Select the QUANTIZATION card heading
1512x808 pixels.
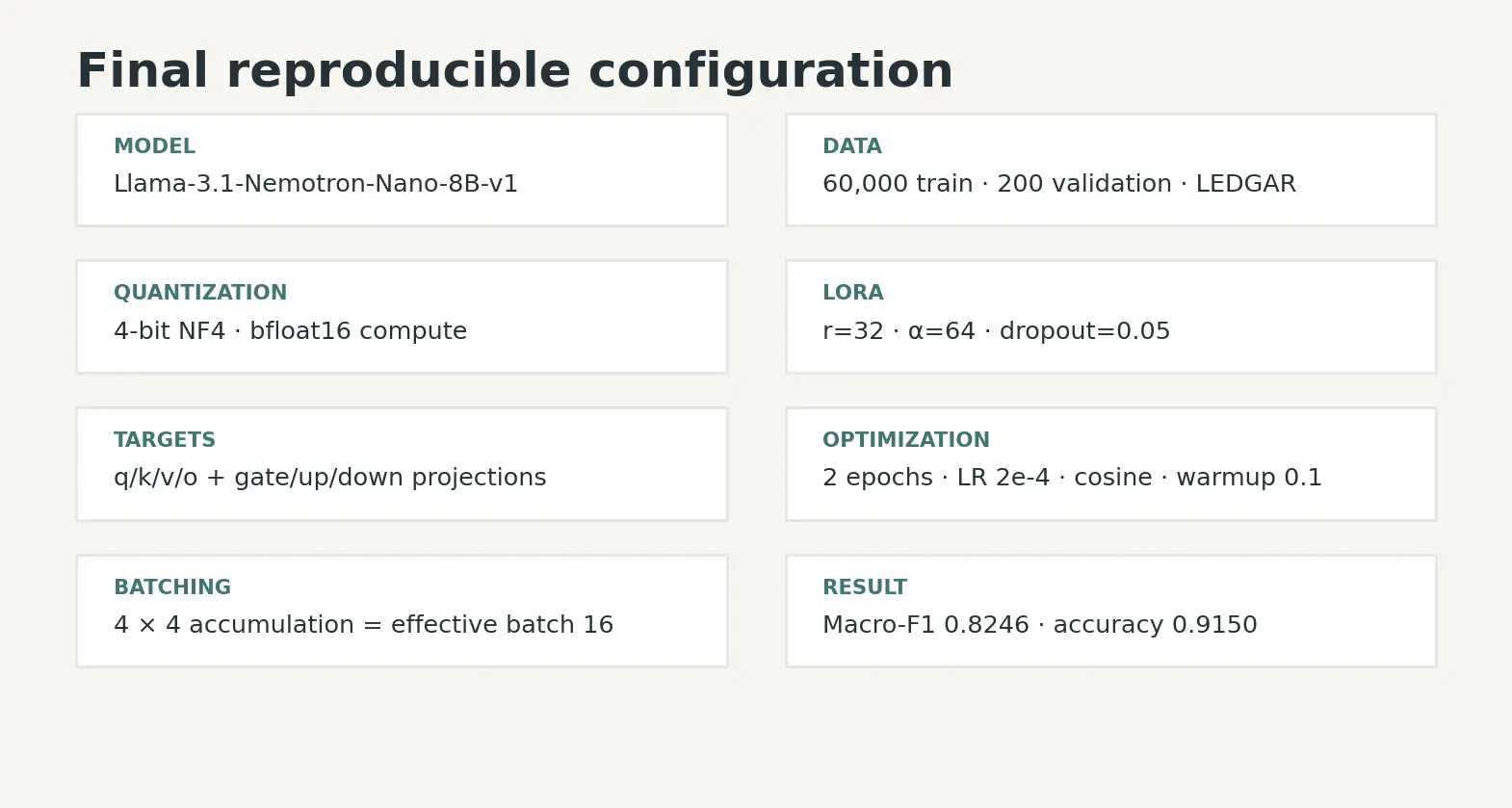pos(200,293)
